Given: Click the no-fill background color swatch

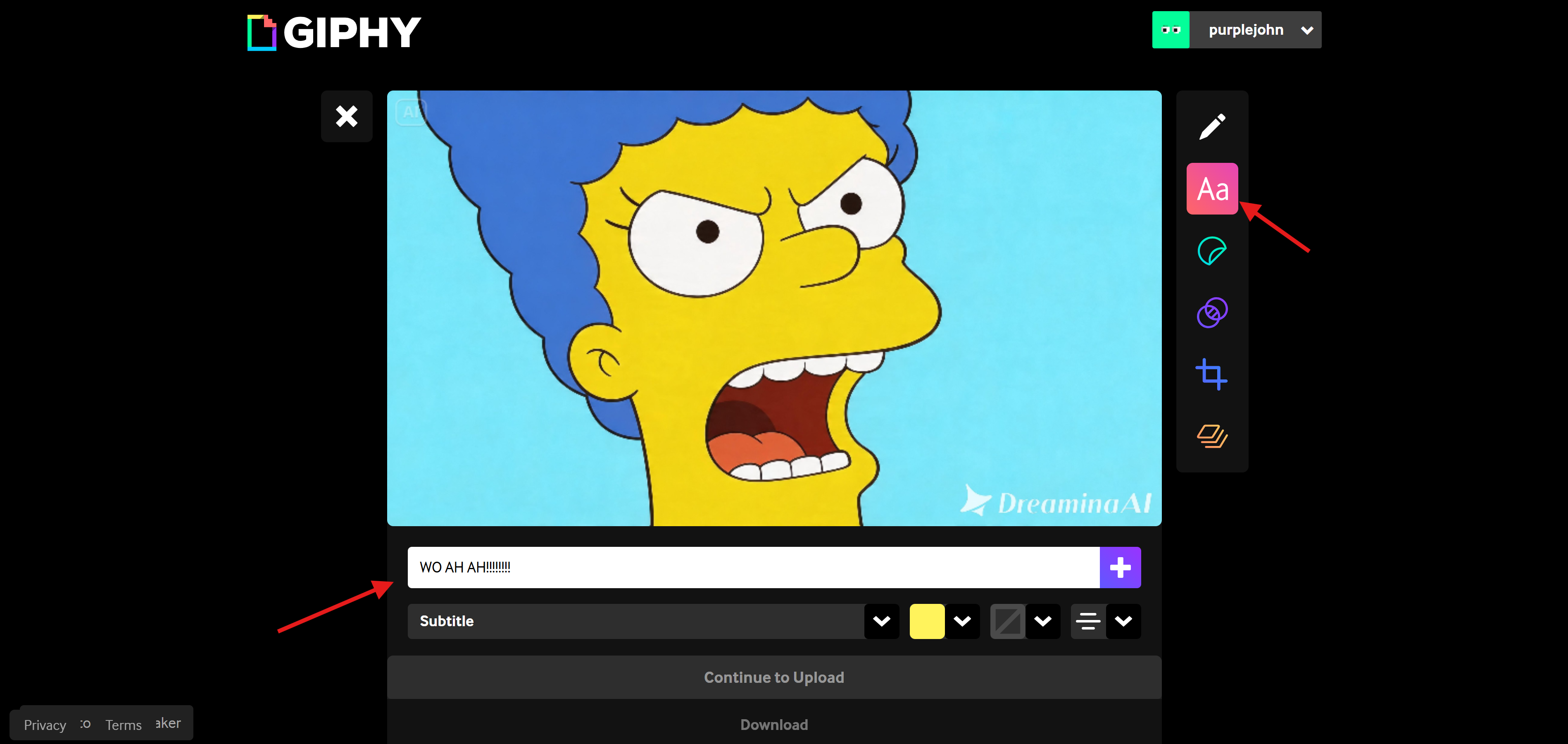Looking at the screenshot, I should (1008, 621).
